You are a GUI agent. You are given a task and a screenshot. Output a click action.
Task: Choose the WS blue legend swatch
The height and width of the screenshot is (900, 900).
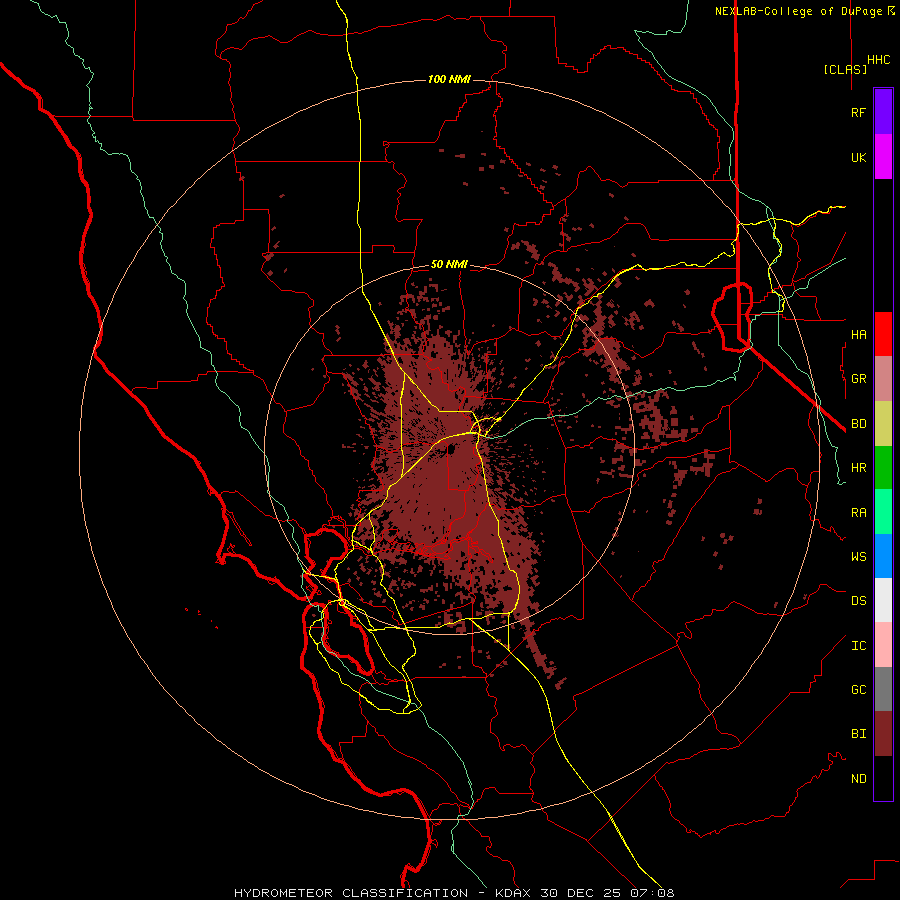point(883,556)
